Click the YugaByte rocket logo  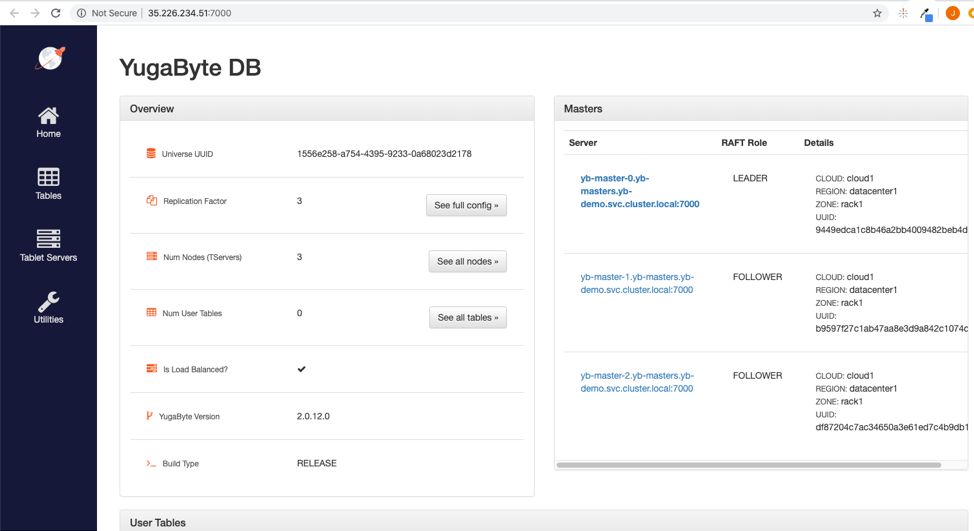[49, 59]
